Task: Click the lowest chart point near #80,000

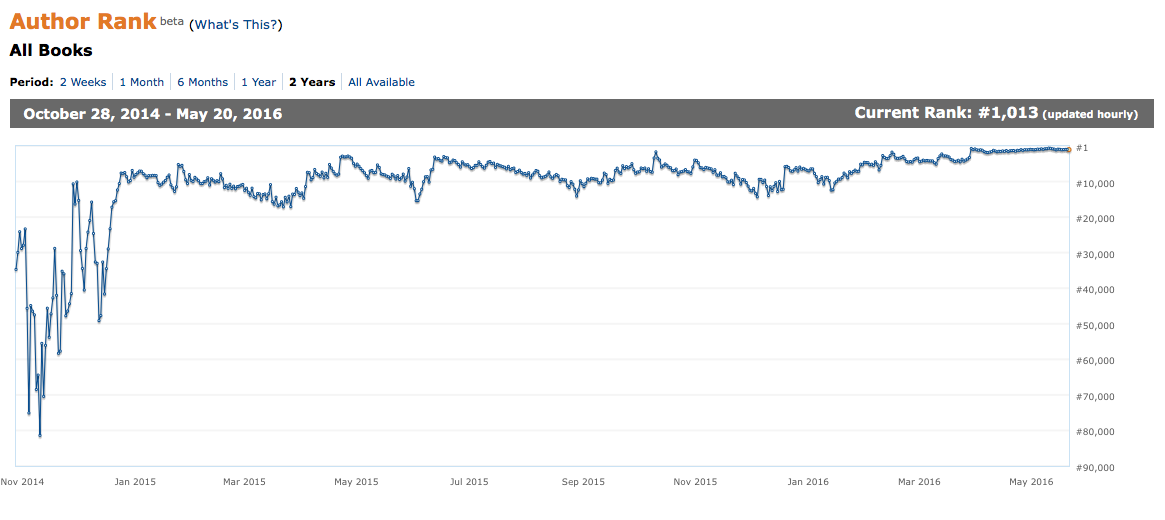Action: 40,436
